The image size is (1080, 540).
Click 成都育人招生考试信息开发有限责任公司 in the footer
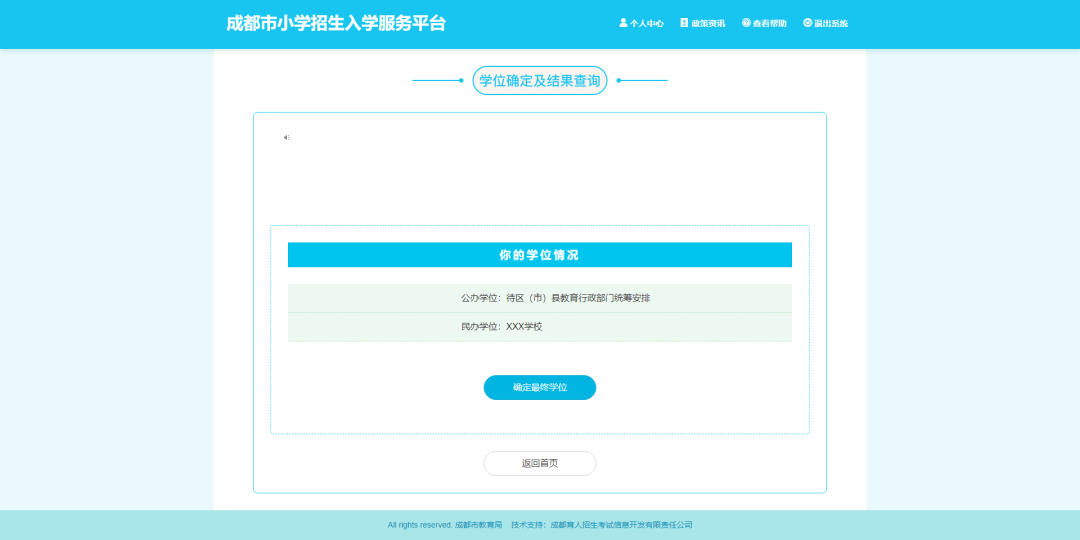pyautogui.click(x=621, y=525)
